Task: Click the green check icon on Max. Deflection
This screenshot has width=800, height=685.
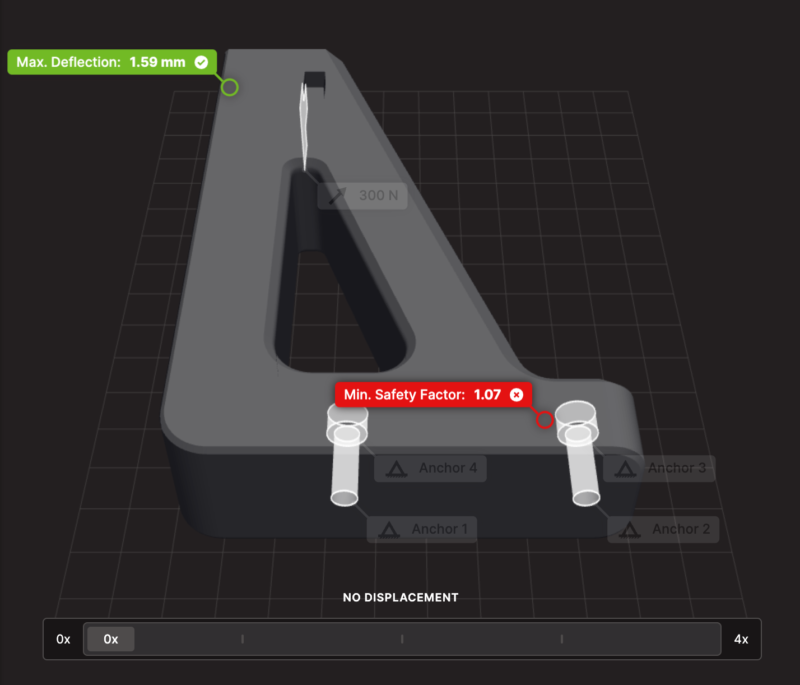Action: click(x=202, y=62)
